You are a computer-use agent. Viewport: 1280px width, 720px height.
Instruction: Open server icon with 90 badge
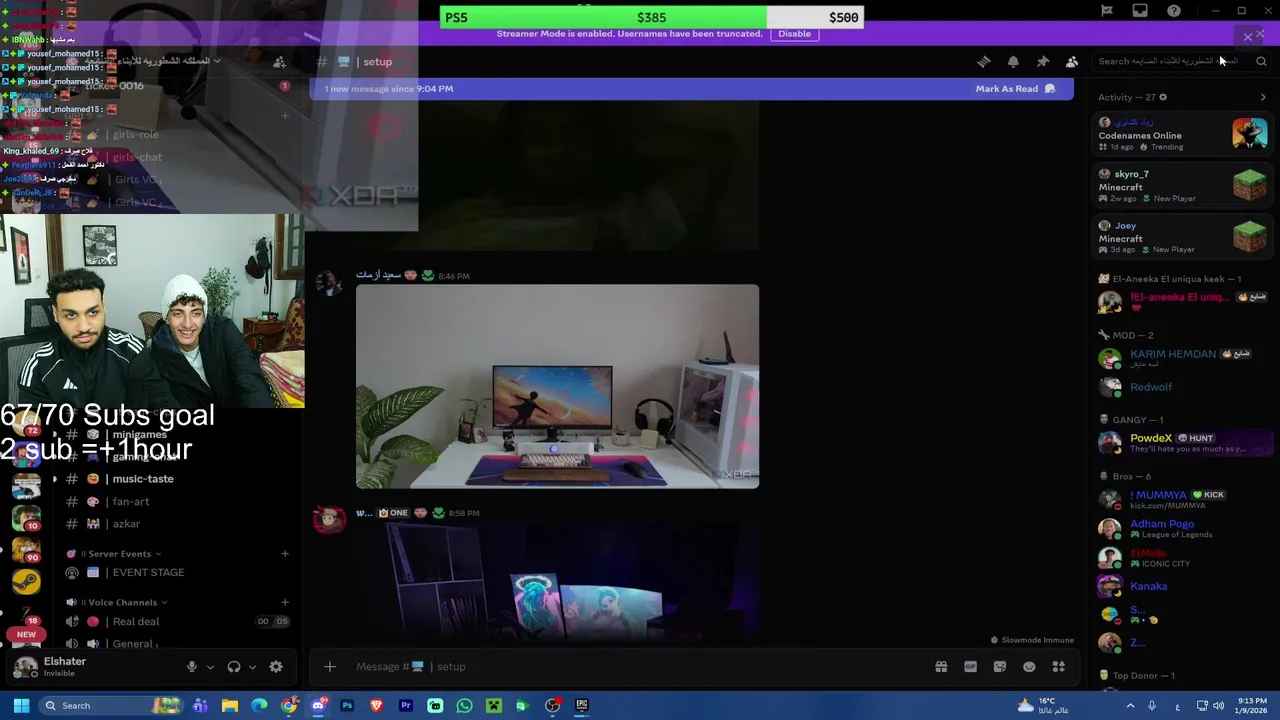[26, 549]
